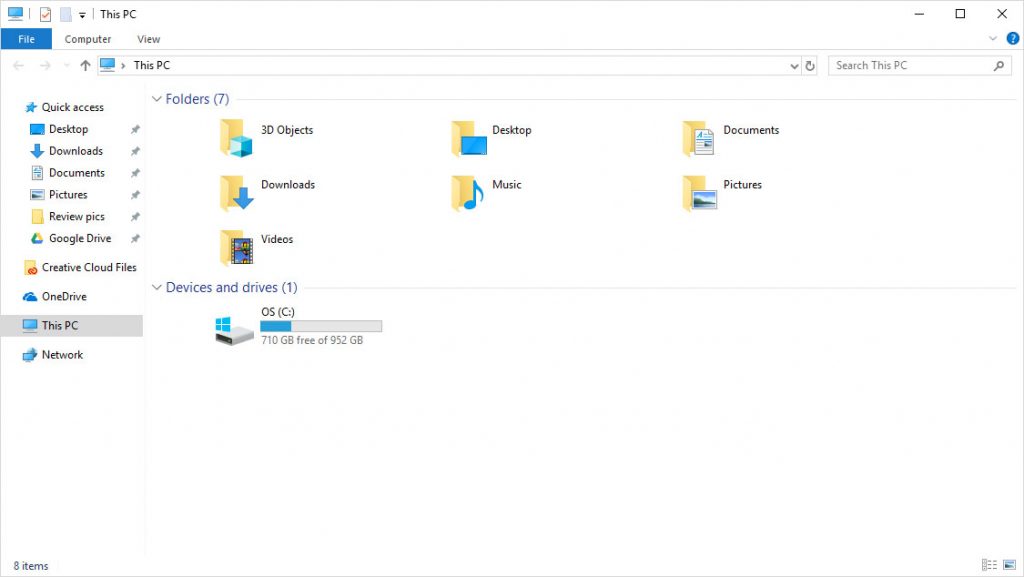Click the Help question mark icon
Image resolution: width=1024 pixels, height=577 pixels.
(1012, 39)
